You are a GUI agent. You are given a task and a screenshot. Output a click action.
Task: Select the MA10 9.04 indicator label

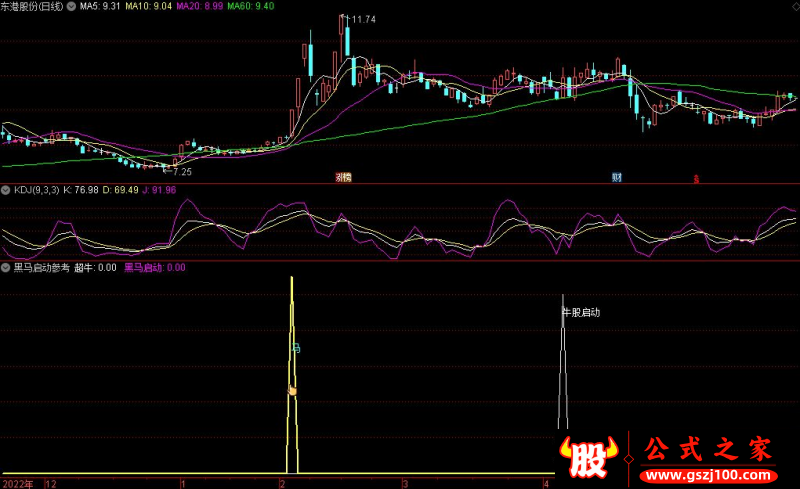tap(149, 6)
